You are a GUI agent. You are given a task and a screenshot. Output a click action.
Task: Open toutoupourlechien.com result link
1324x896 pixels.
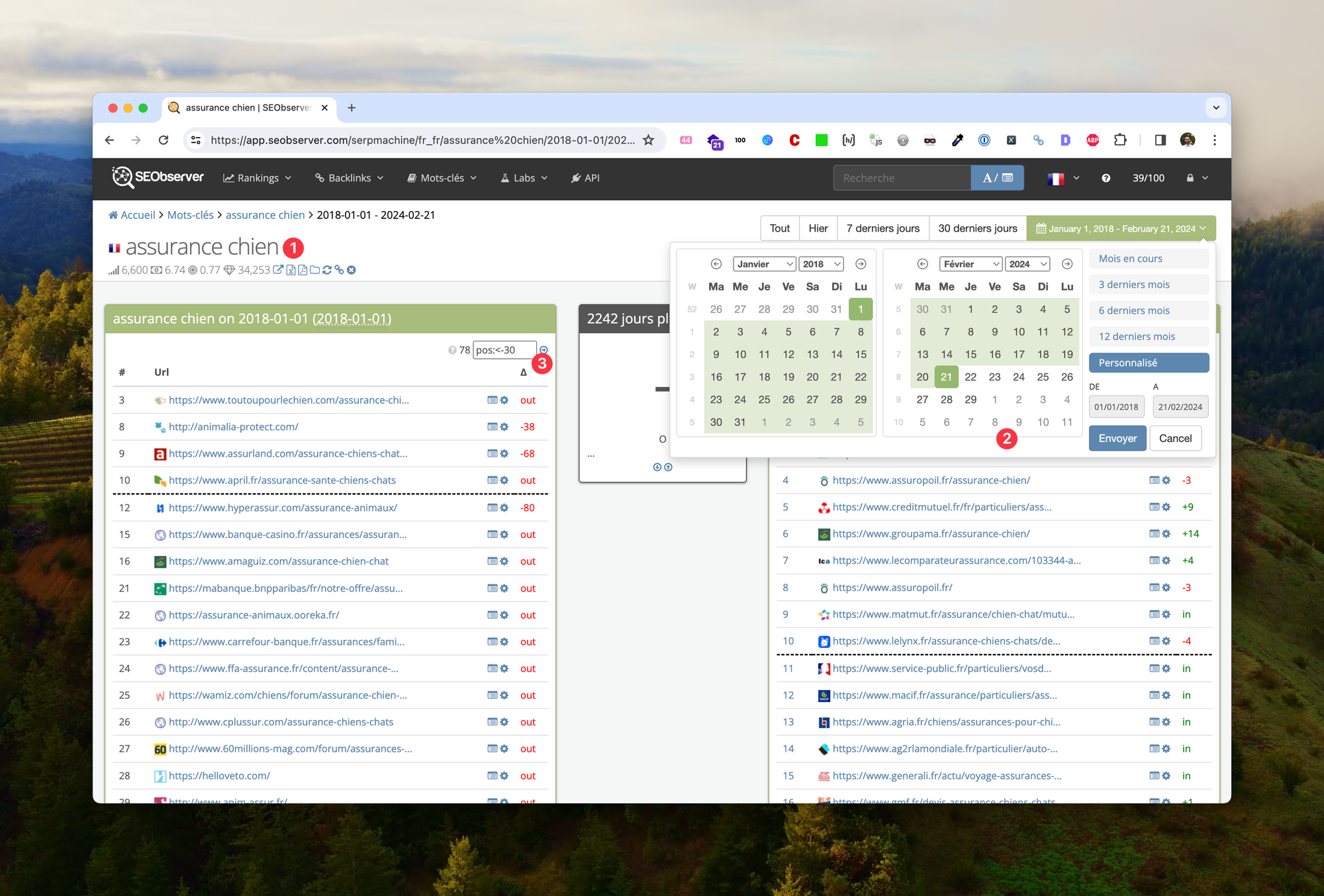click(289, 400)
